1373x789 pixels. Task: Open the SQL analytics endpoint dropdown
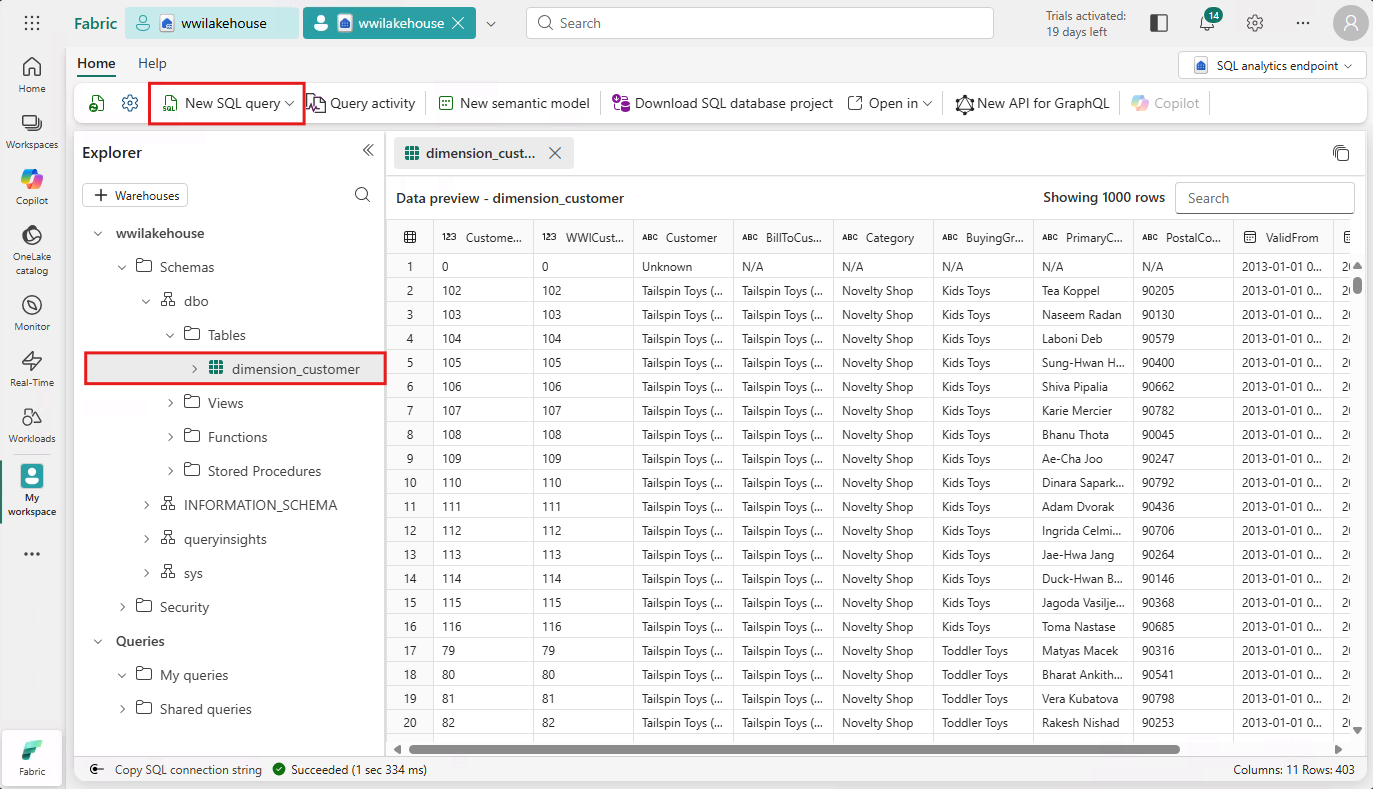coord(1272,66)
